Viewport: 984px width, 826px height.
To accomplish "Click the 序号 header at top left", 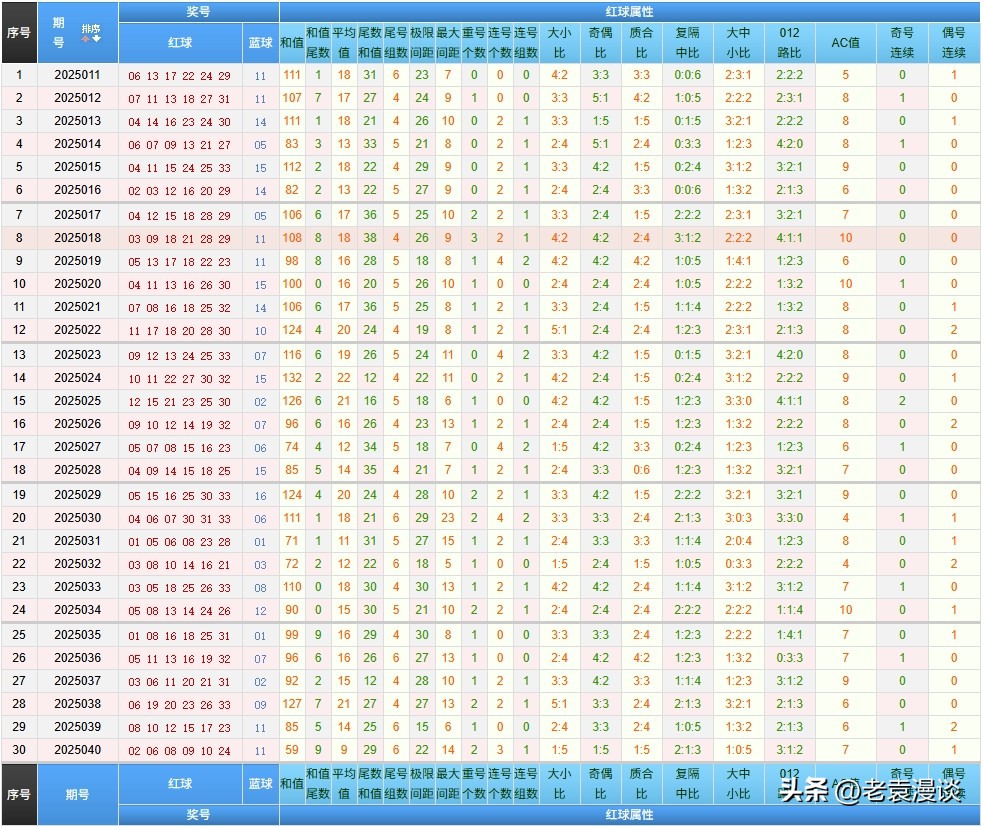I will coord(19,32).
